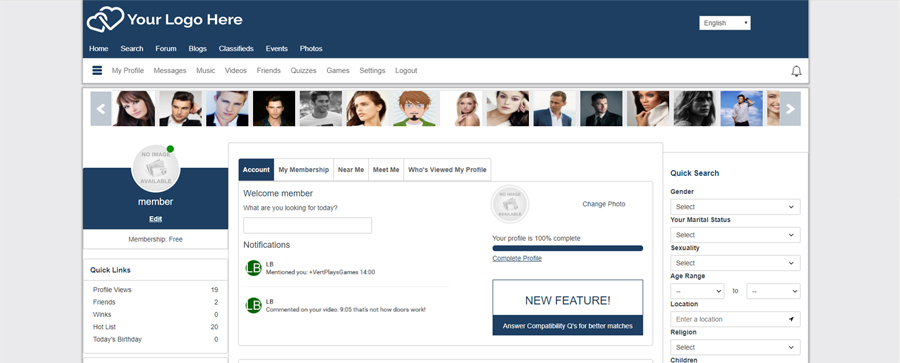Image resolution: width=900 pixels, height=363 pixels.
Task: Click the double-heart site logo
Action: [105, 20]
